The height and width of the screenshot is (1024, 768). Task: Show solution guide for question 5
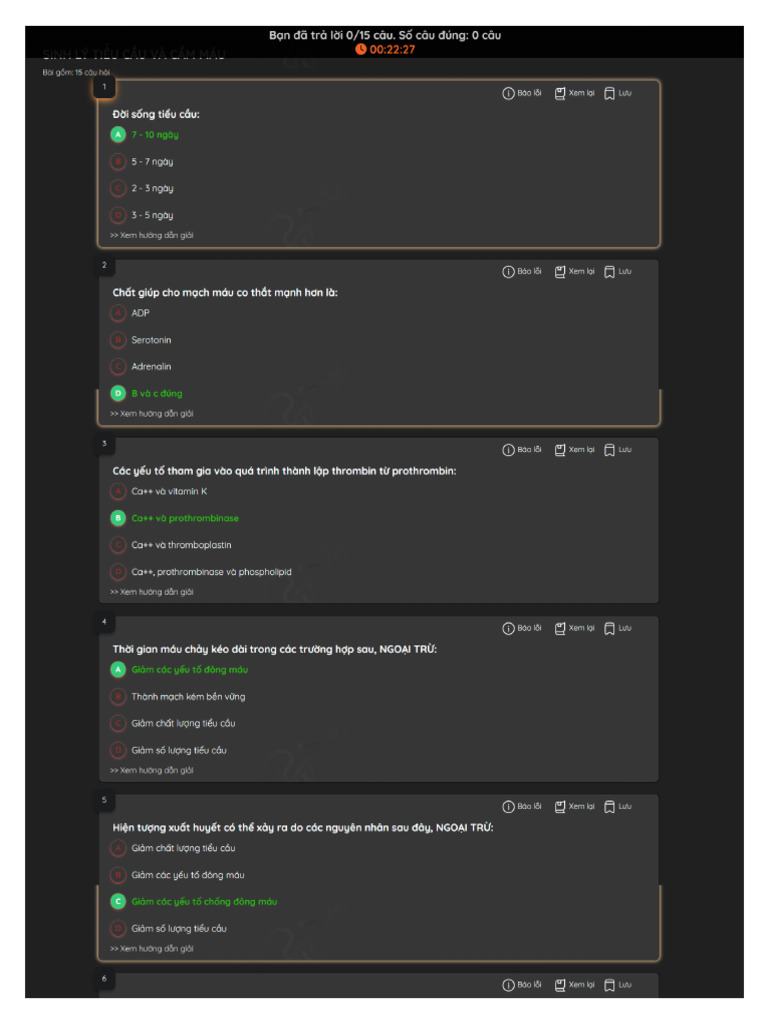pyautogui.click(x=152, y=948)
